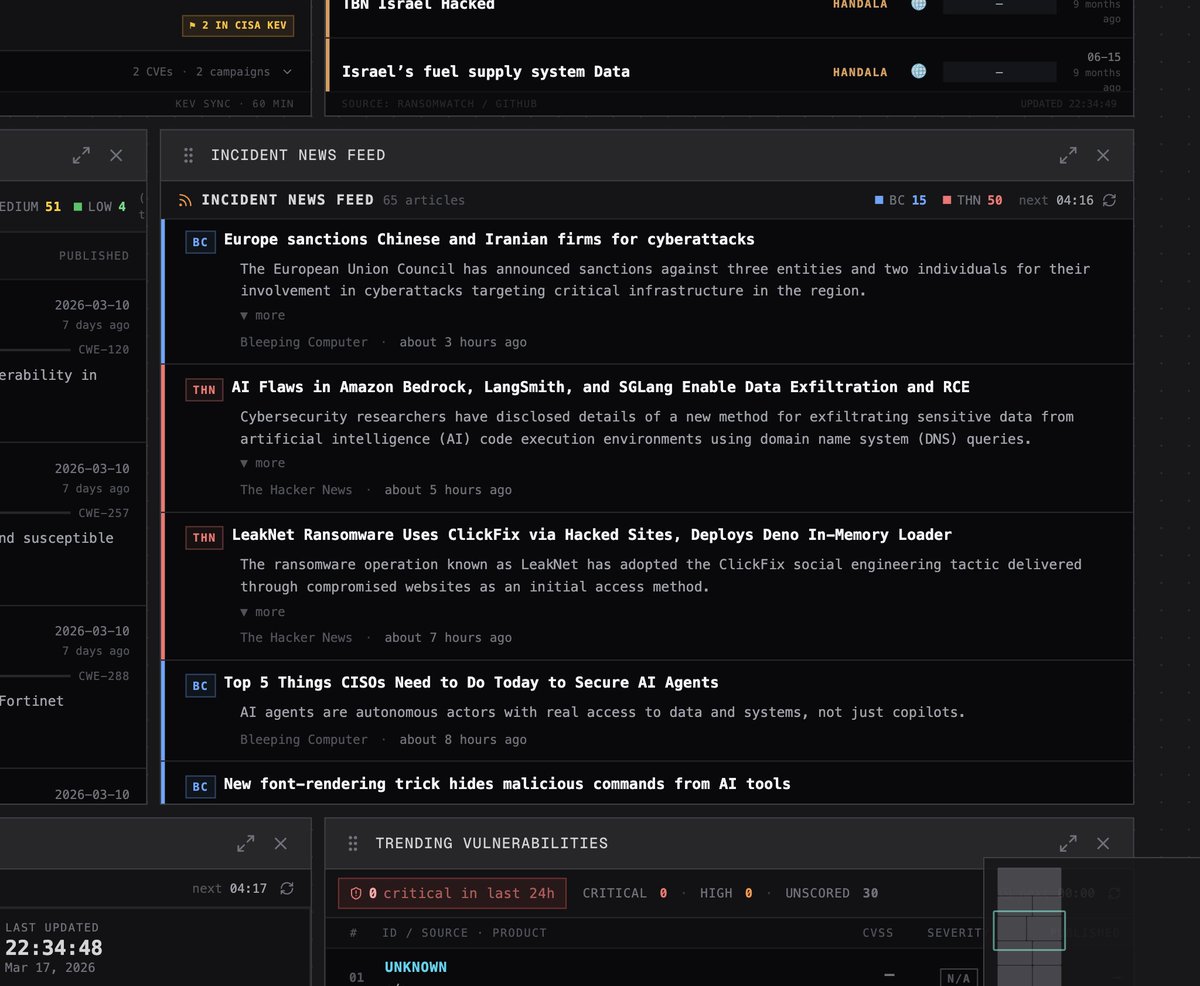Click The Hacker News source under the Amazon Bedrock article
The width and height of the screenshot is (1200, 986).
296,490
